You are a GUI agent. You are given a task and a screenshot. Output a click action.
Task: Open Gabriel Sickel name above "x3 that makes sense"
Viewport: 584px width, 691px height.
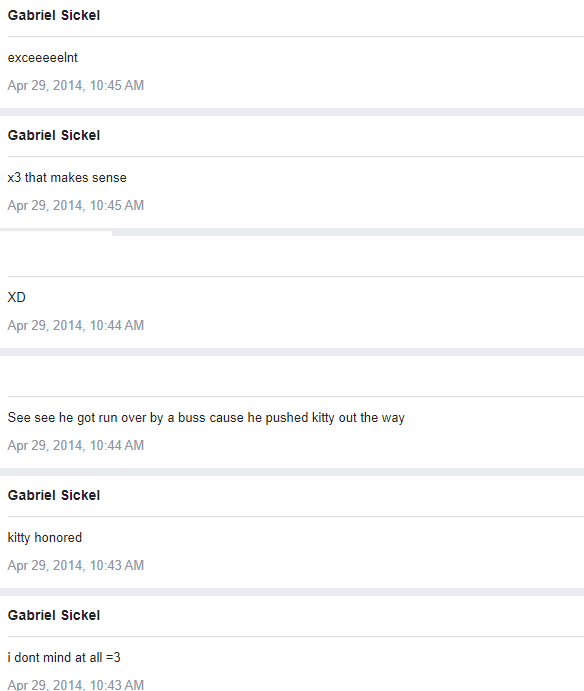pos(54,135)
